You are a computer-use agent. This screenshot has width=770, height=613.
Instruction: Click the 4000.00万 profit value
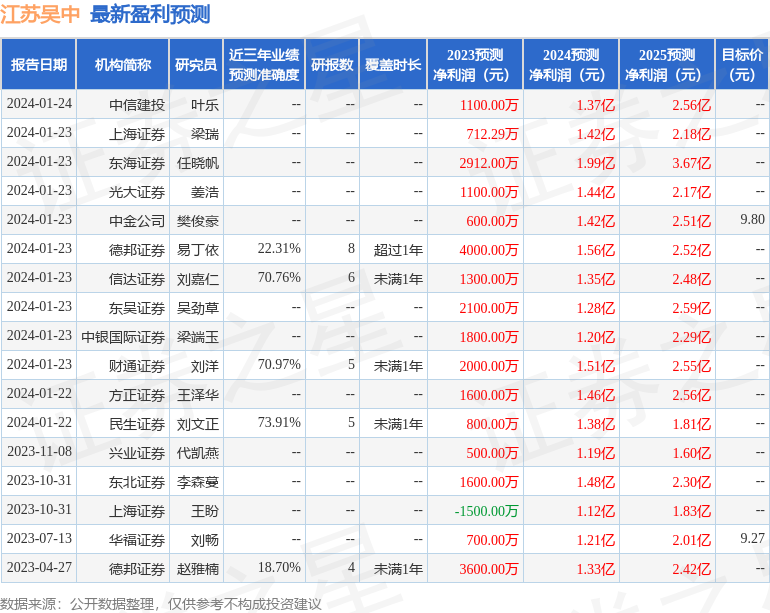[x=489, y=250]
